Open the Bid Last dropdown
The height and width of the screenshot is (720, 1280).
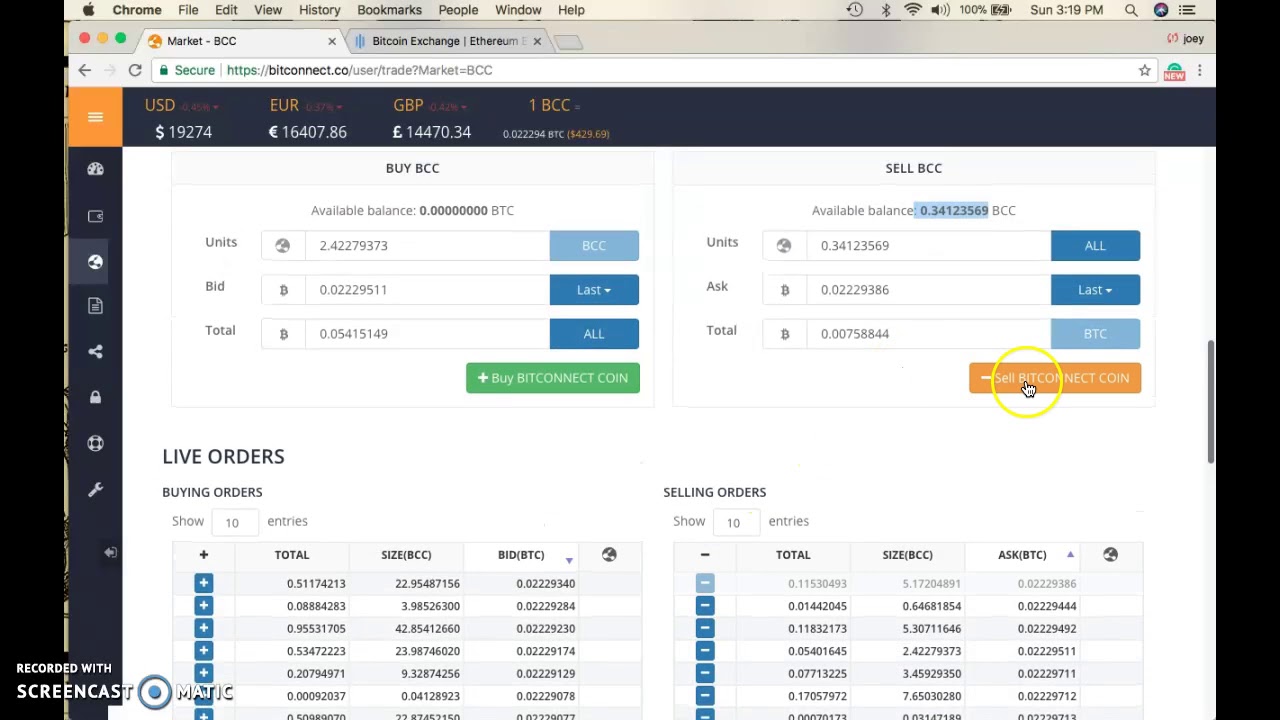coord(594,290)
